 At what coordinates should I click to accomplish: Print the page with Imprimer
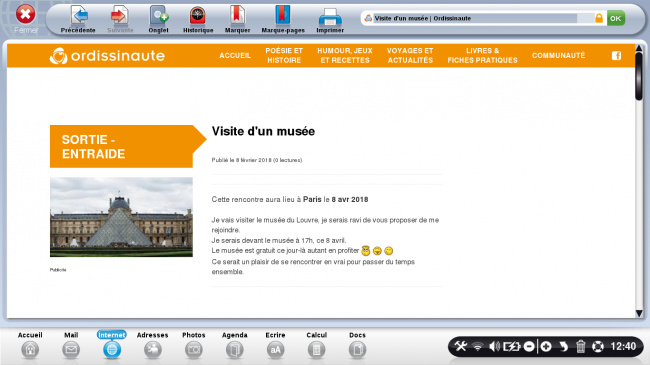pyautogui.click(x=330, y=19)
